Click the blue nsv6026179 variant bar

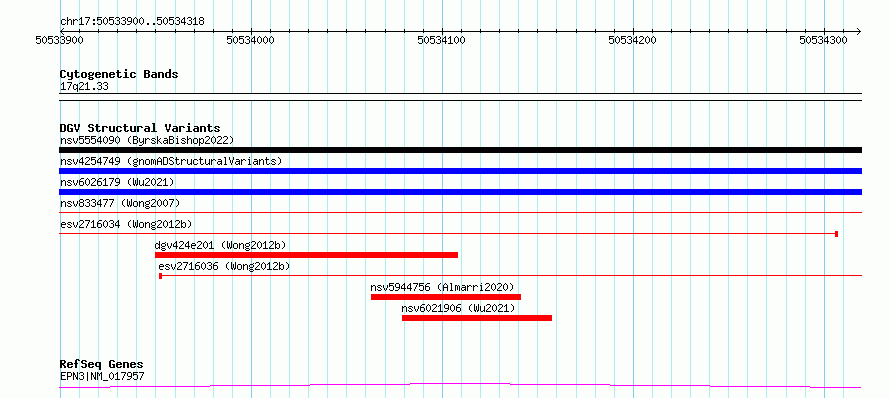[x=460, y=192]
